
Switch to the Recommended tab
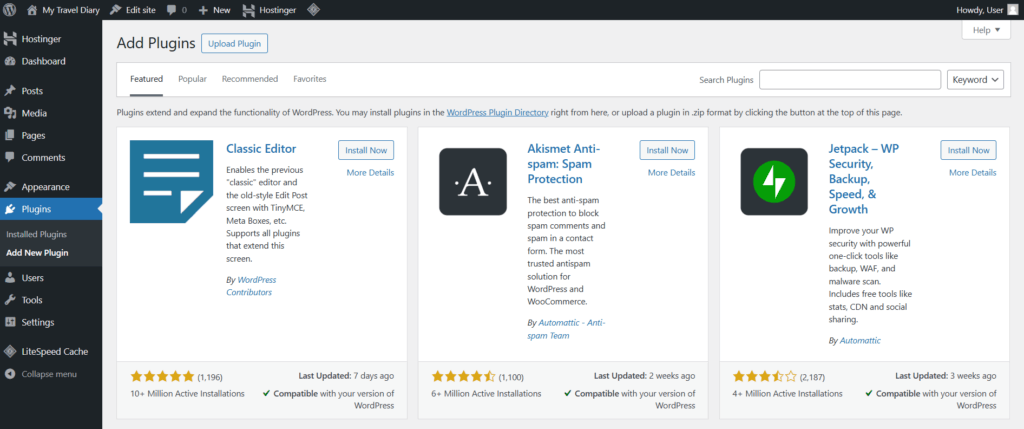coord(250,79)
